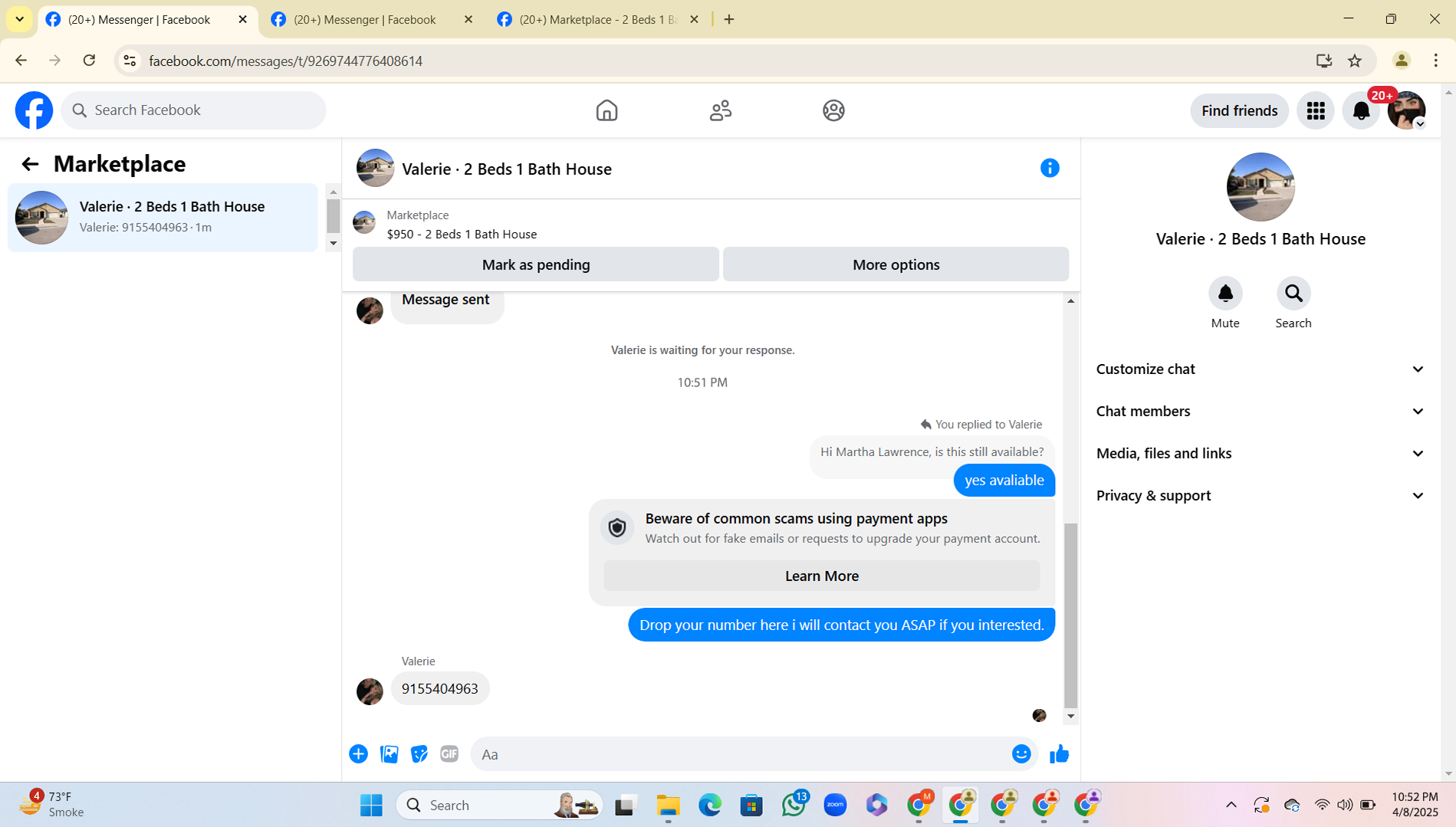The image size is (1456, 827).
Task: Click the chat messages scrollbar
Action: (1070, 616)
